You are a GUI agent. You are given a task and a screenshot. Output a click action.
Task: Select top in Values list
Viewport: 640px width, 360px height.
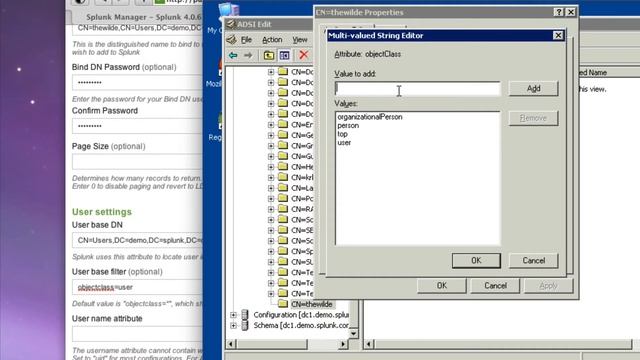pyautogui.click(x=342, y=134)
